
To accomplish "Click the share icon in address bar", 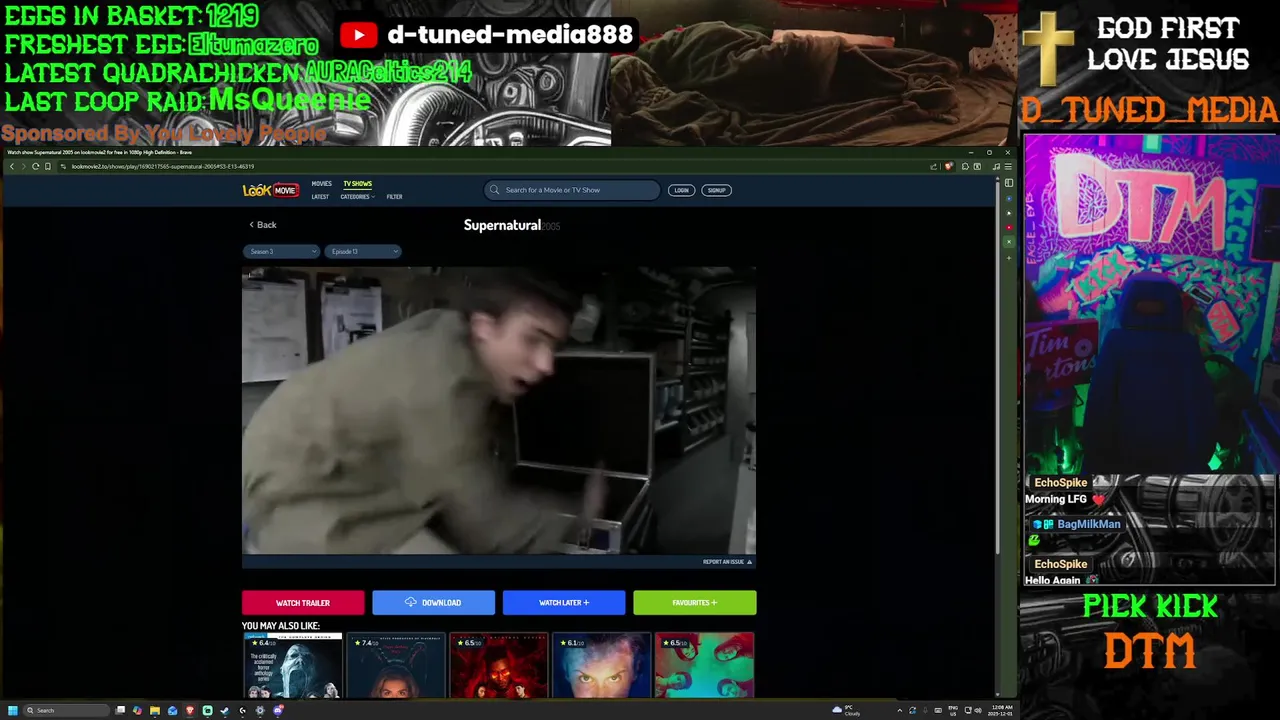I will 933,166.
